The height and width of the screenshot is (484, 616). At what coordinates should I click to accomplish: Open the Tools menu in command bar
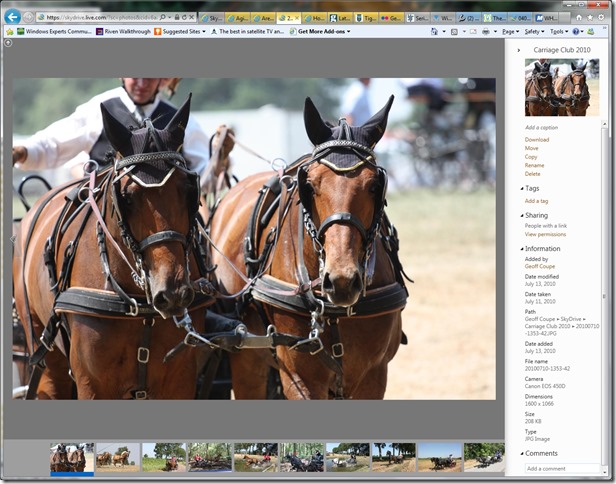point(558,31)
